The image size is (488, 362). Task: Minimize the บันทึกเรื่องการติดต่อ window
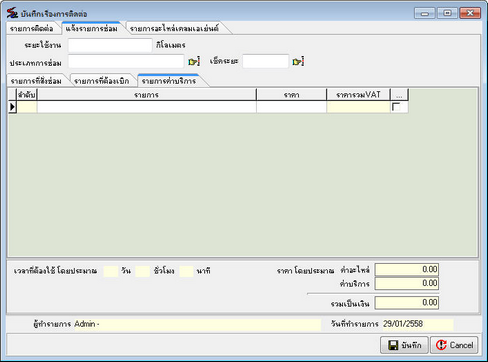coord(425,13)
